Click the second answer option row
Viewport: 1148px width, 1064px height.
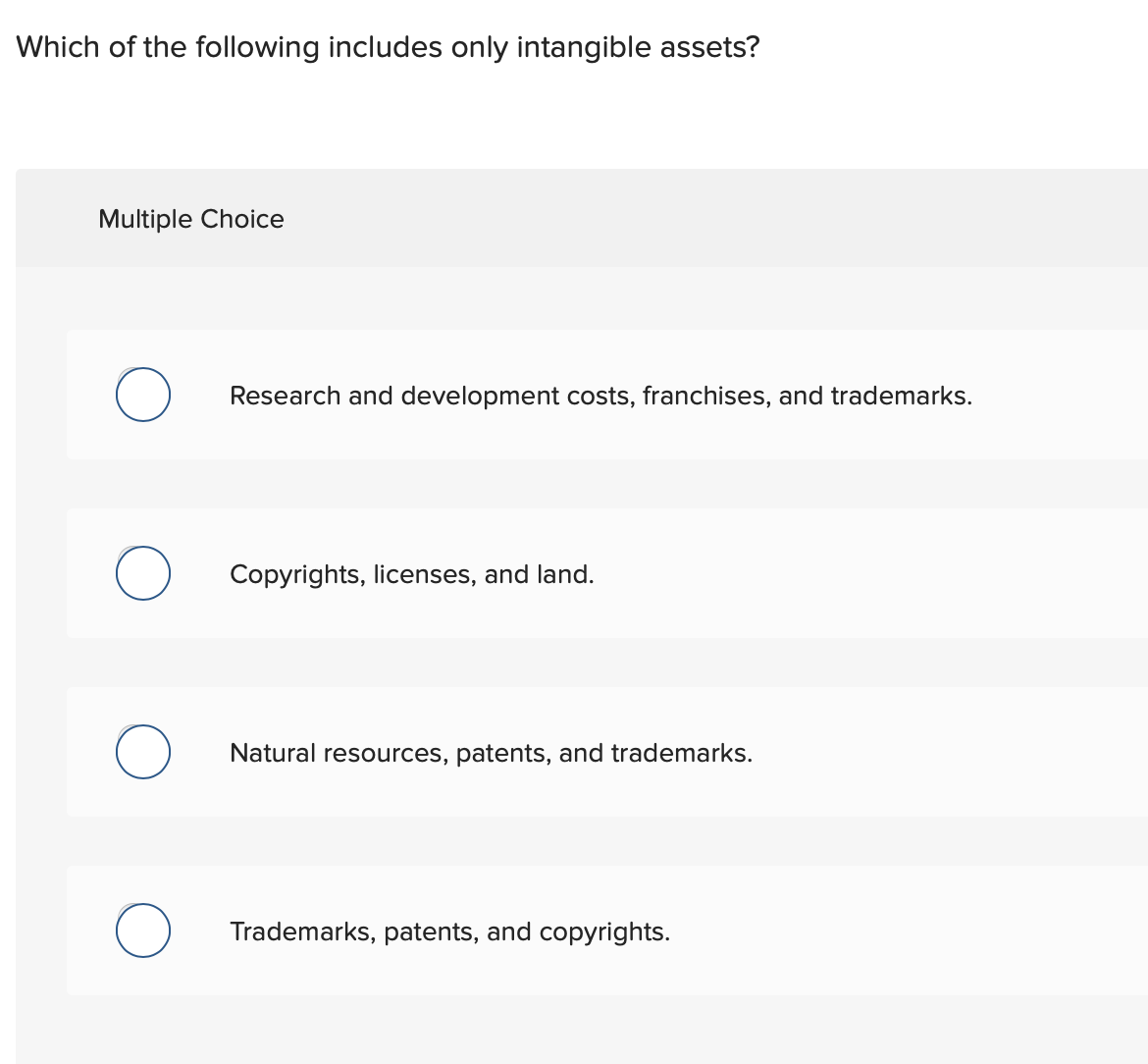(589, 573)
